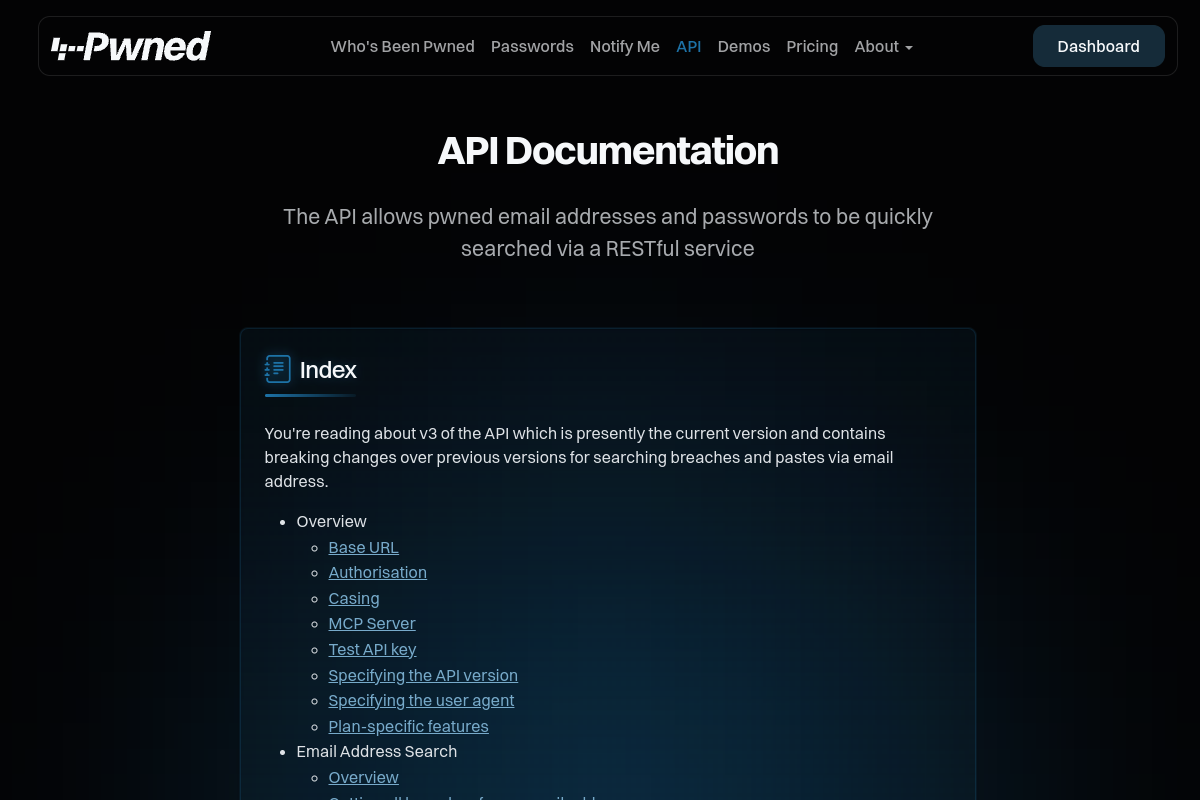
Task: Open Who's Been Pwned page
Action: (x=403, y=46)
